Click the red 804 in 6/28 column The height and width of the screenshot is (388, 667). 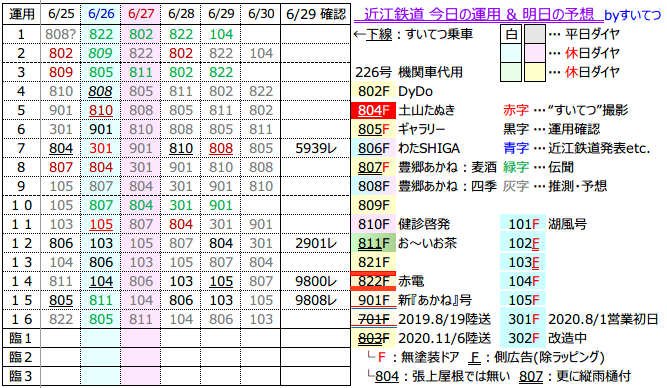coord(181,224)
